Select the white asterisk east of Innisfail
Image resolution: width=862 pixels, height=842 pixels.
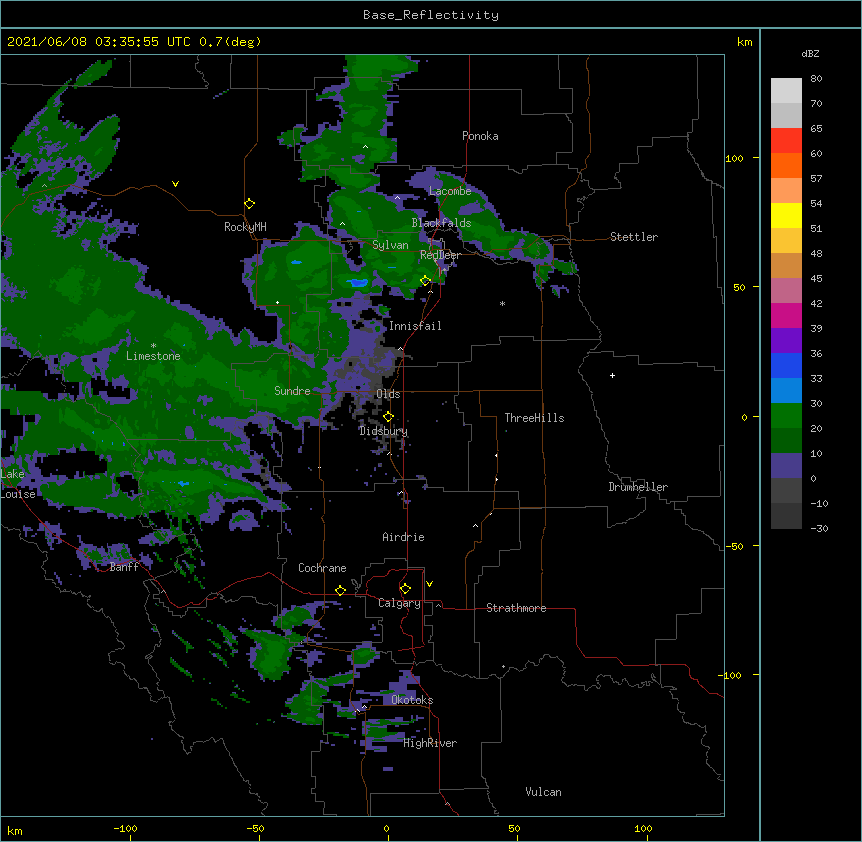point(502,303)
